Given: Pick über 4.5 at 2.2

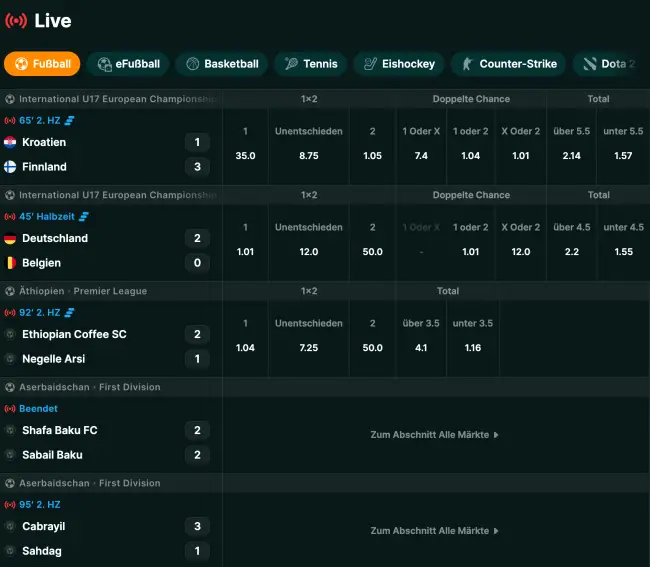Looking at the screenshot, I should point(572,243).
